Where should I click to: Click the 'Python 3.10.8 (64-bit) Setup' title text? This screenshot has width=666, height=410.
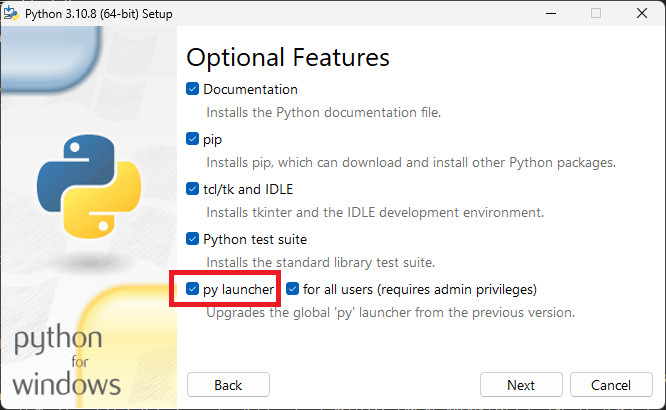tap(99, 14)
